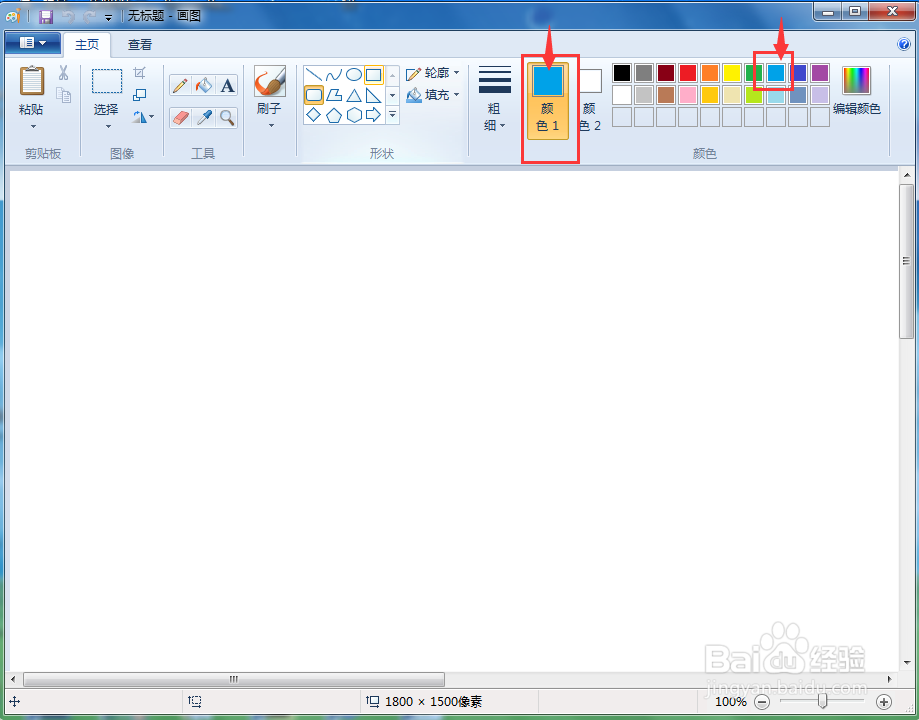919x720 pixels.
Task: Select the Eraser tool
Action: coord(181,118)
